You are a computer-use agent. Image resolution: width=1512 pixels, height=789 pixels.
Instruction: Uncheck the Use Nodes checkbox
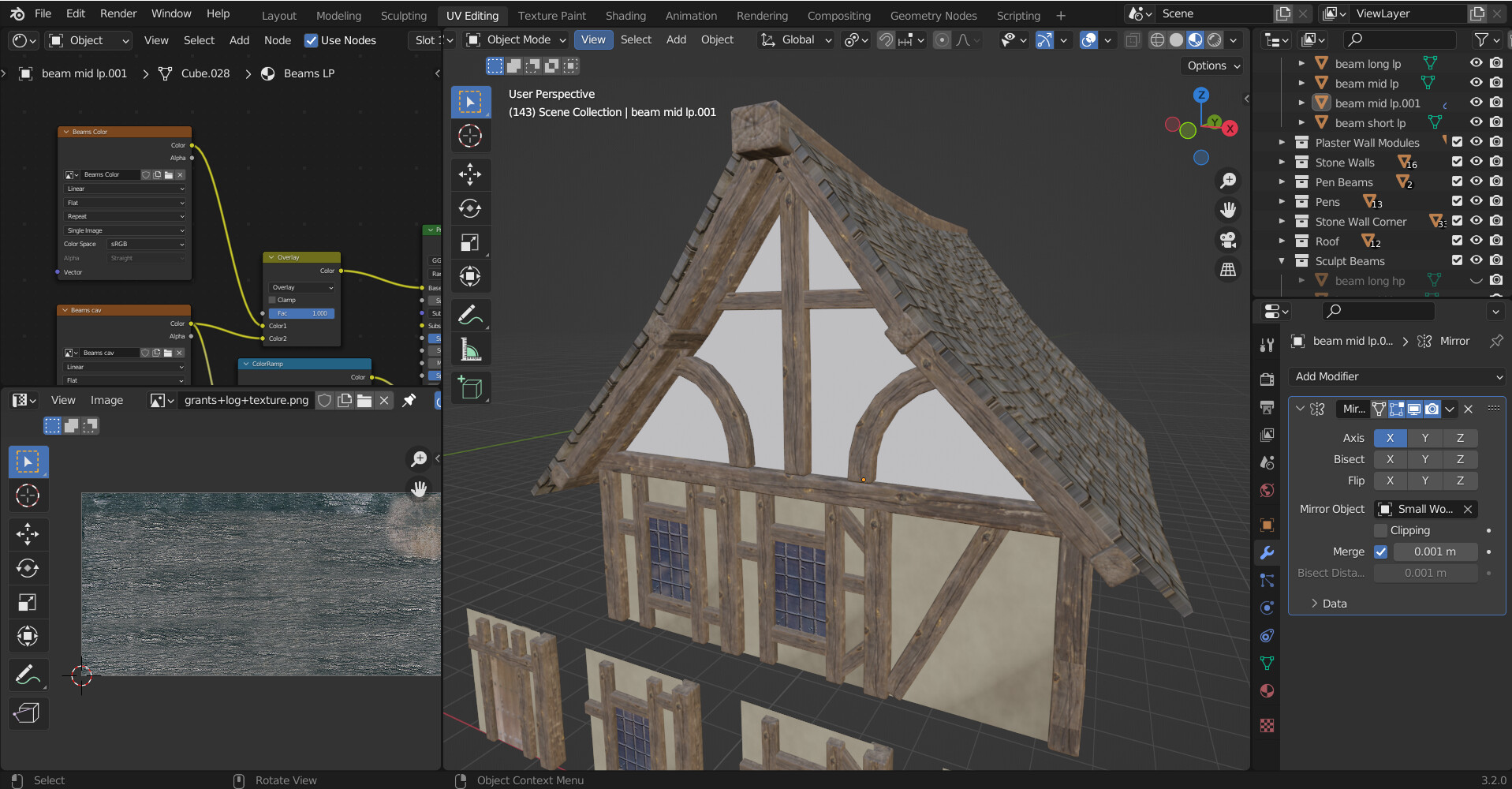coord(312,40)
